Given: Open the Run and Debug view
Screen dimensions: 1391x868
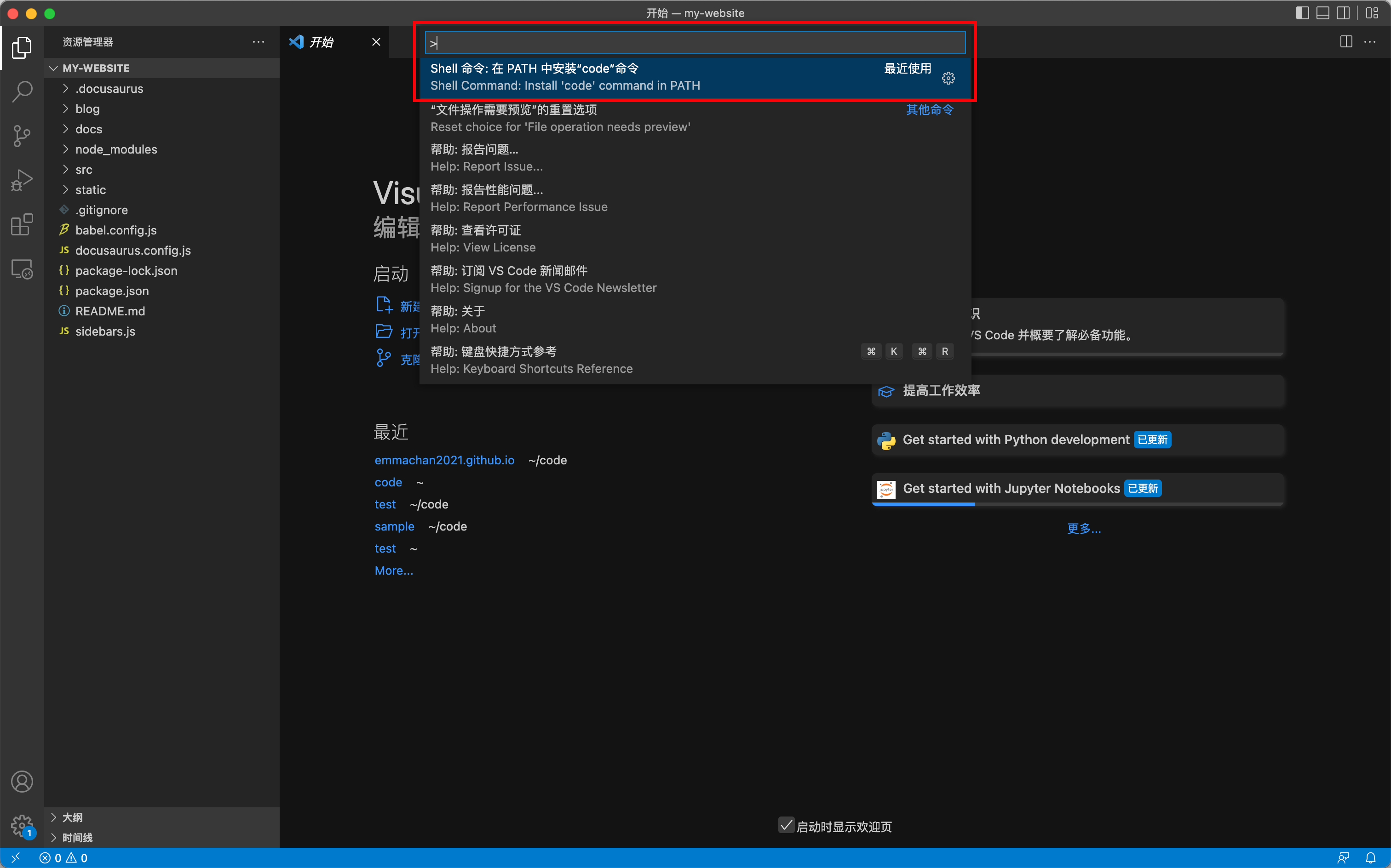Looking at the screenshot, I should [22, 180].
